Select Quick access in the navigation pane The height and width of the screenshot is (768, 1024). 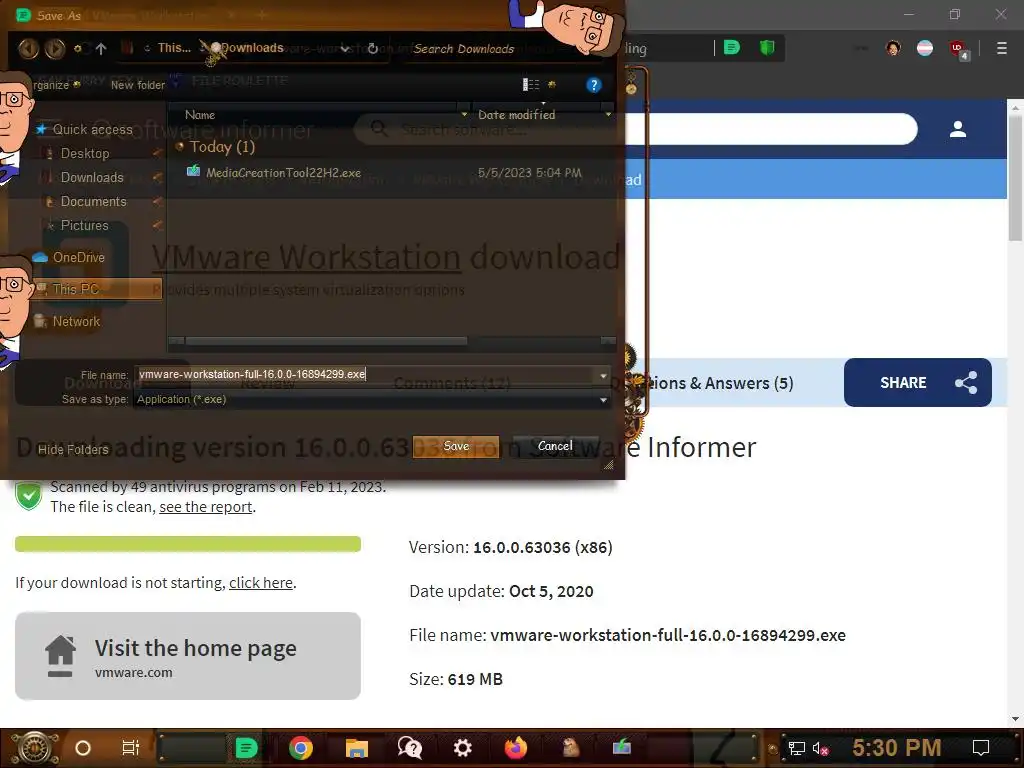coord(92,129)
